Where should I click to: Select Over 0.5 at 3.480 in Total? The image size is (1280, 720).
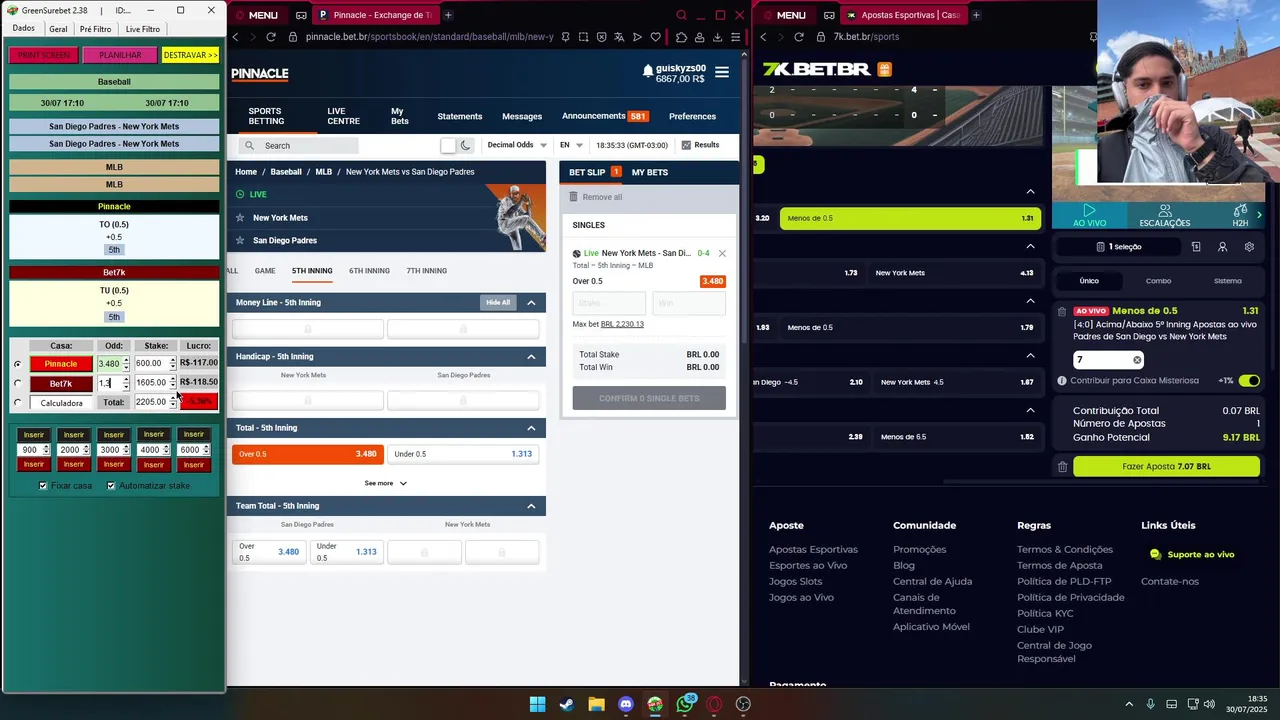tap(308, 454)
